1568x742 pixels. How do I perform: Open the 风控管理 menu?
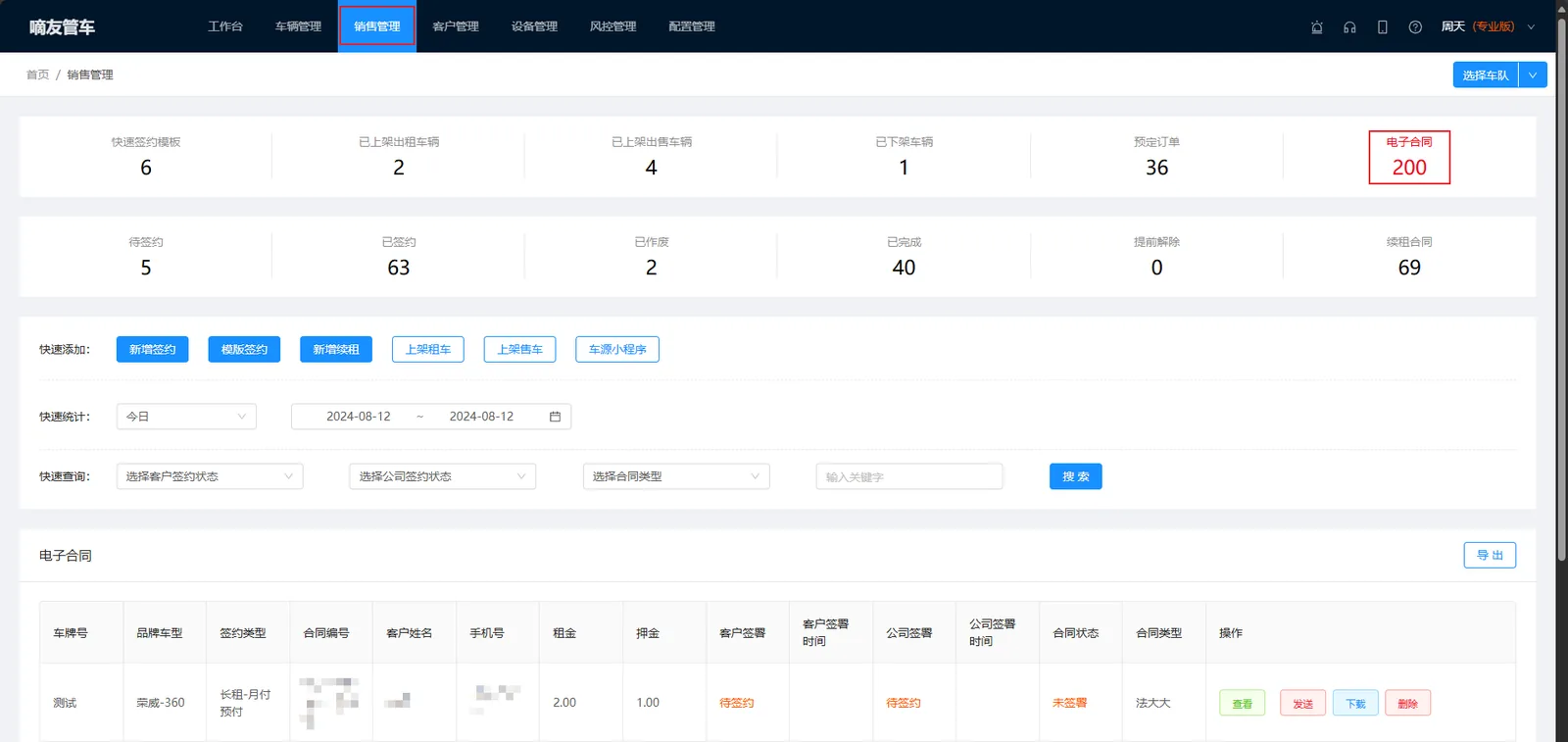(612, 26)
